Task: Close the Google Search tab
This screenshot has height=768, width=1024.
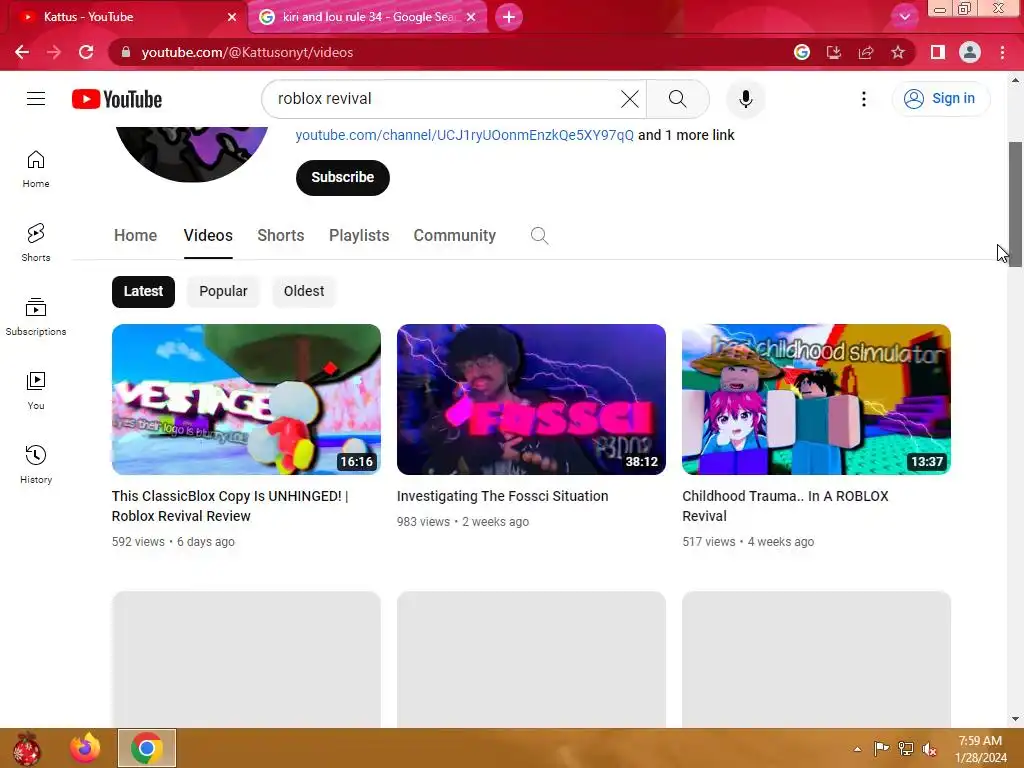Action: point(471,17)
